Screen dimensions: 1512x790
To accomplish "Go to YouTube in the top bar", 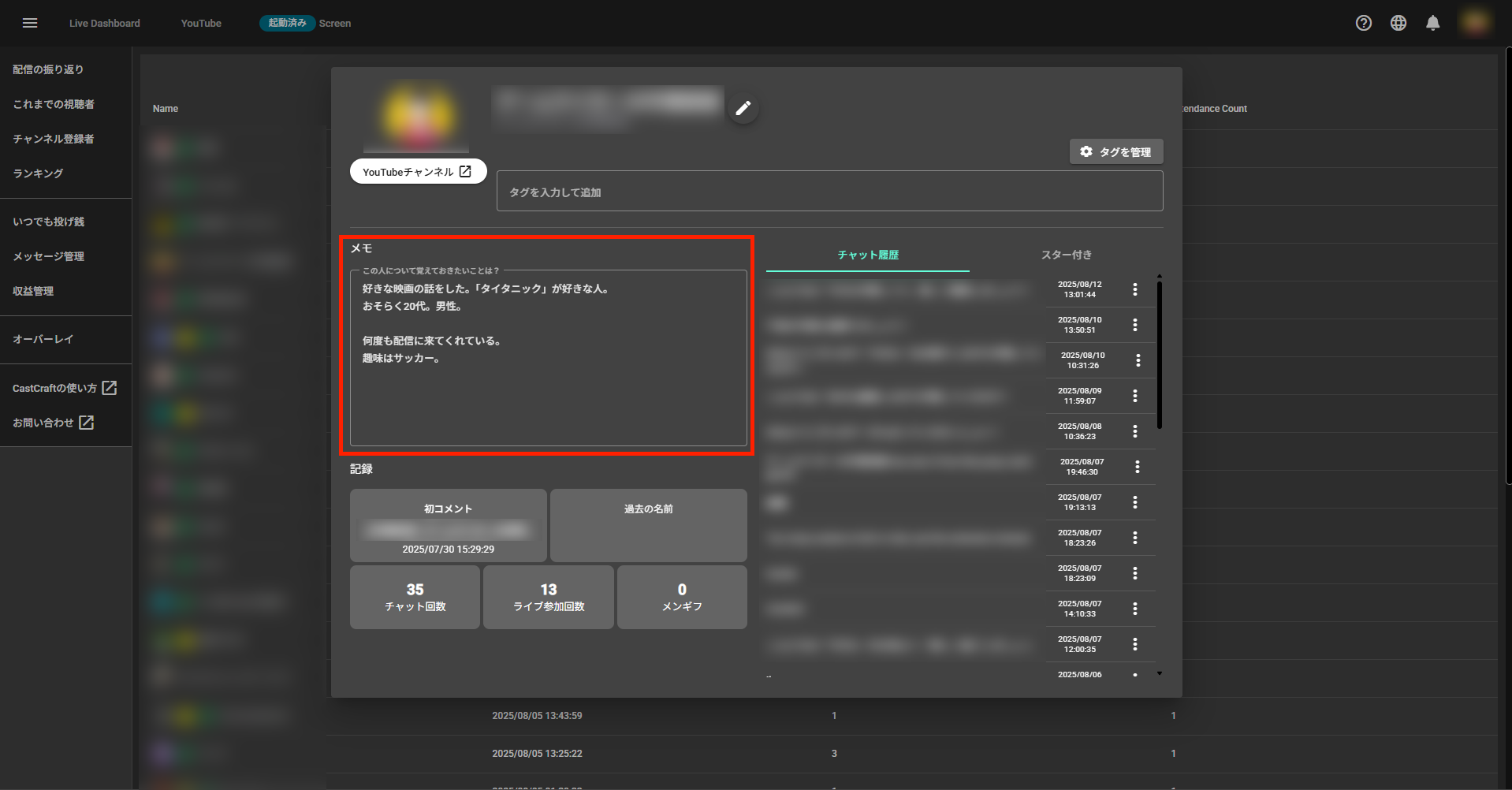I will 201,23.
